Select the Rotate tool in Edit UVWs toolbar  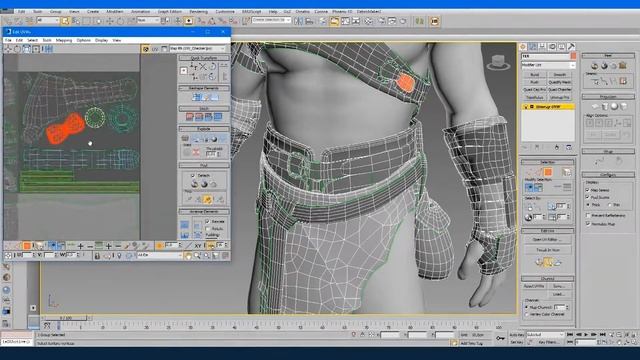(17, 49)
